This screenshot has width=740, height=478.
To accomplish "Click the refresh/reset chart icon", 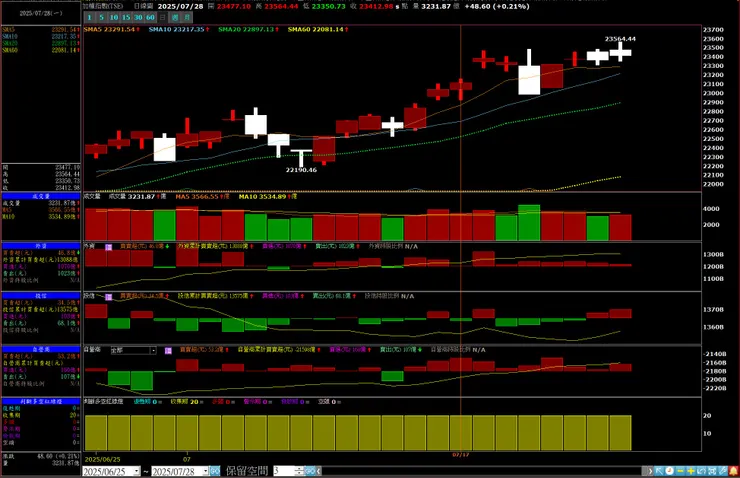I will click(x=701, y=471).
